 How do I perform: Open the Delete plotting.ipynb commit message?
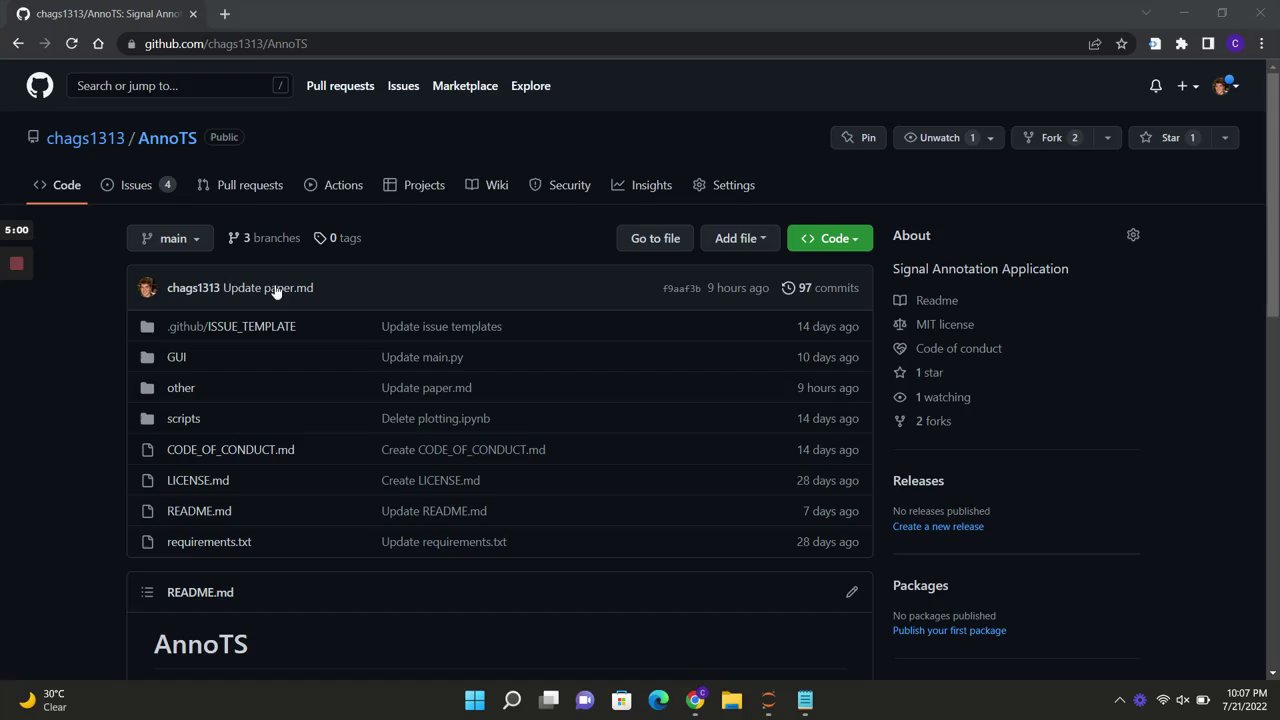coord(436,419)
